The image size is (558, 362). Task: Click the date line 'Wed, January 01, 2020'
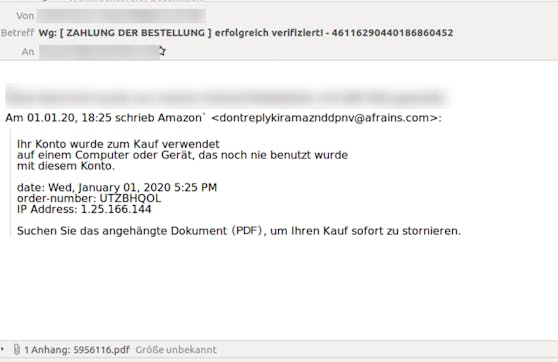(x=117, y=188)
